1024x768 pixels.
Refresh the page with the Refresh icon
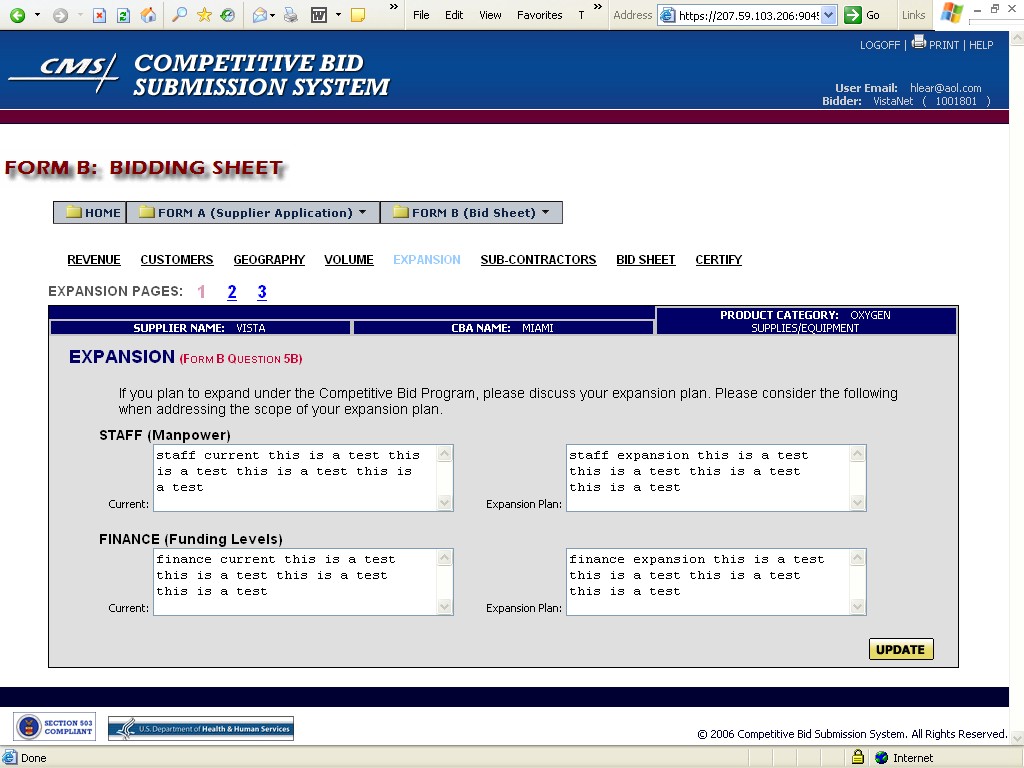(123, 15)
